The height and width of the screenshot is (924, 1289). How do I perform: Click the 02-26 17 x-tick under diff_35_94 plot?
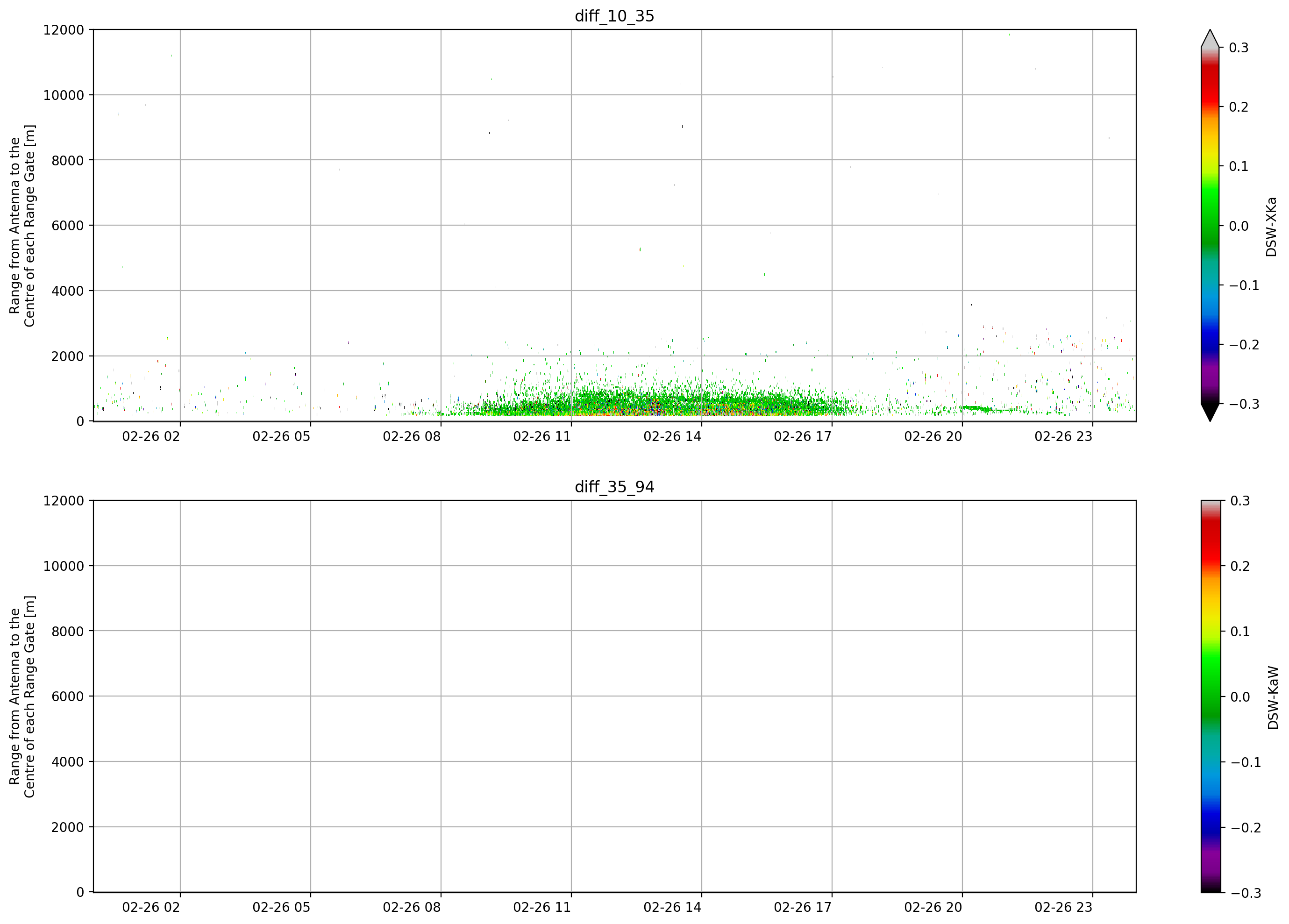(803, 908)
